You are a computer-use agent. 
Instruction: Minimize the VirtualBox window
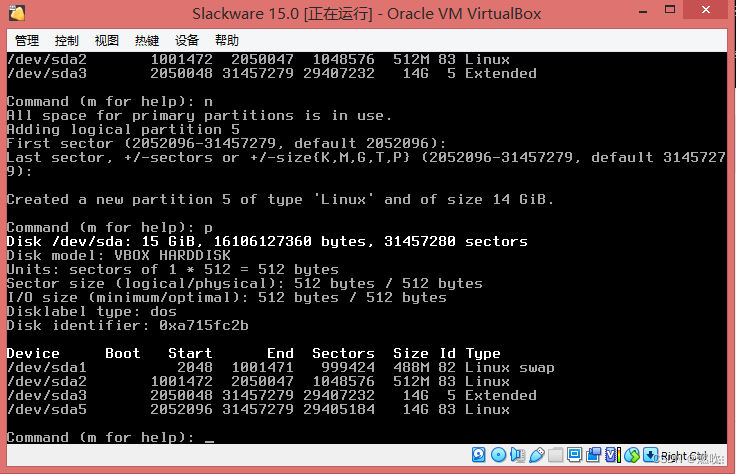coord(643,10)
